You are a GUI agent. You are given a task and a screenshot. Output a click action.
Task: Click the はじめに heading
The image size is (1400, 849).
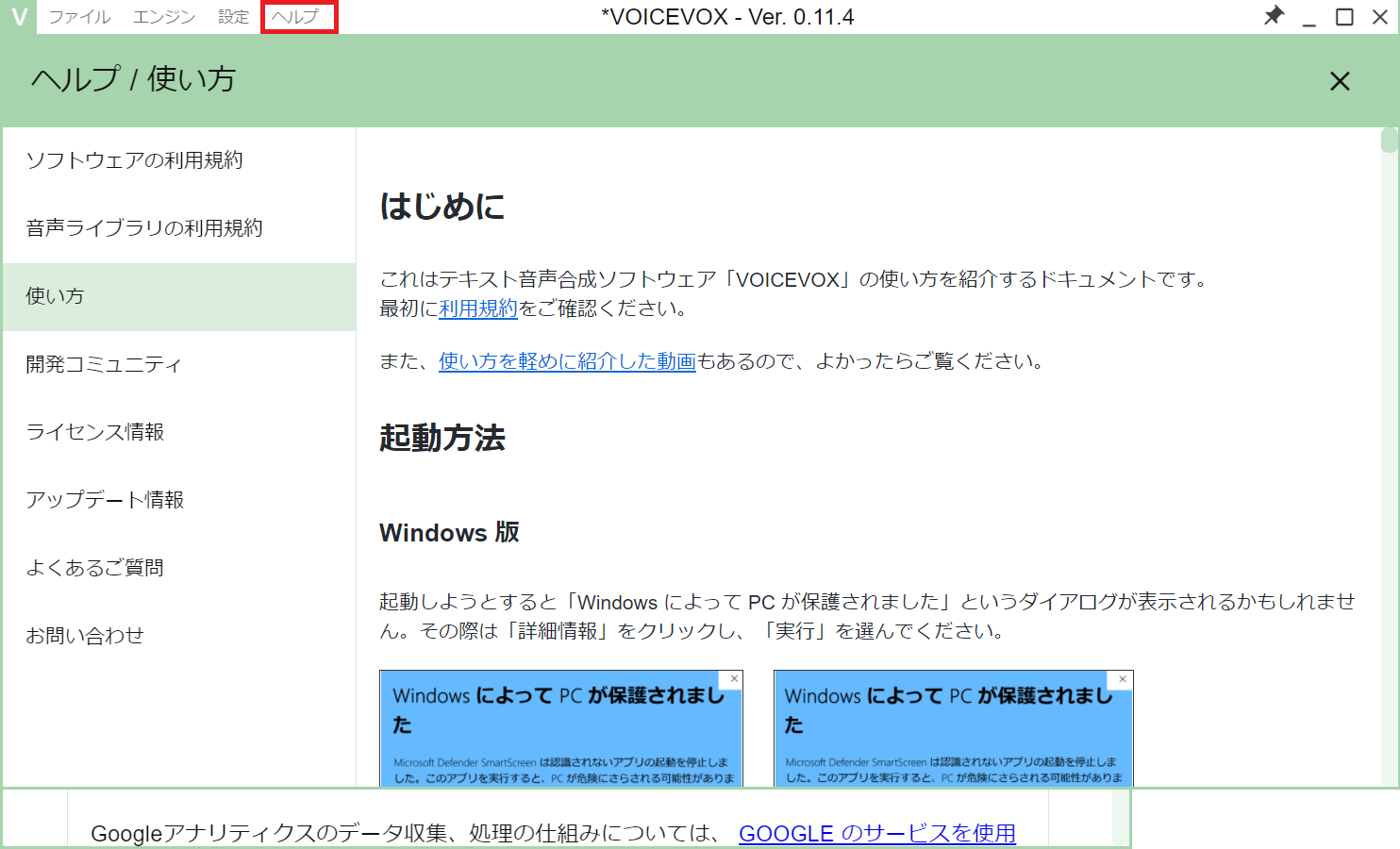click(442, 206)
